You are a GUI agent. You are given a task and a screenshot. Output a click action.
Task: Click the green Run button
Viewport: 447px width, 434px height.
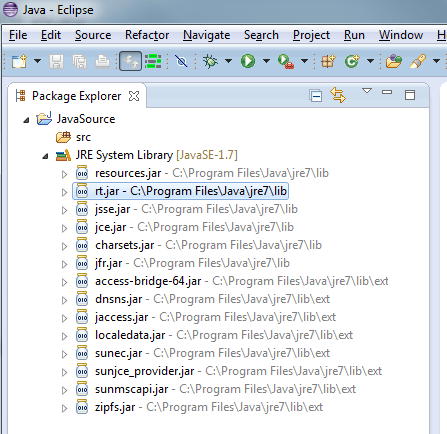(248, 61)
